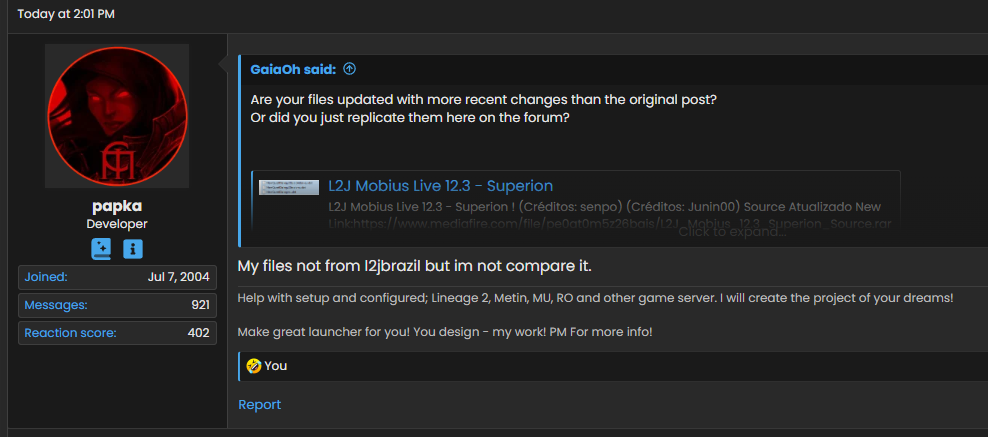Click the up-arrow icon beside GaiaOh said

point(349,69)
